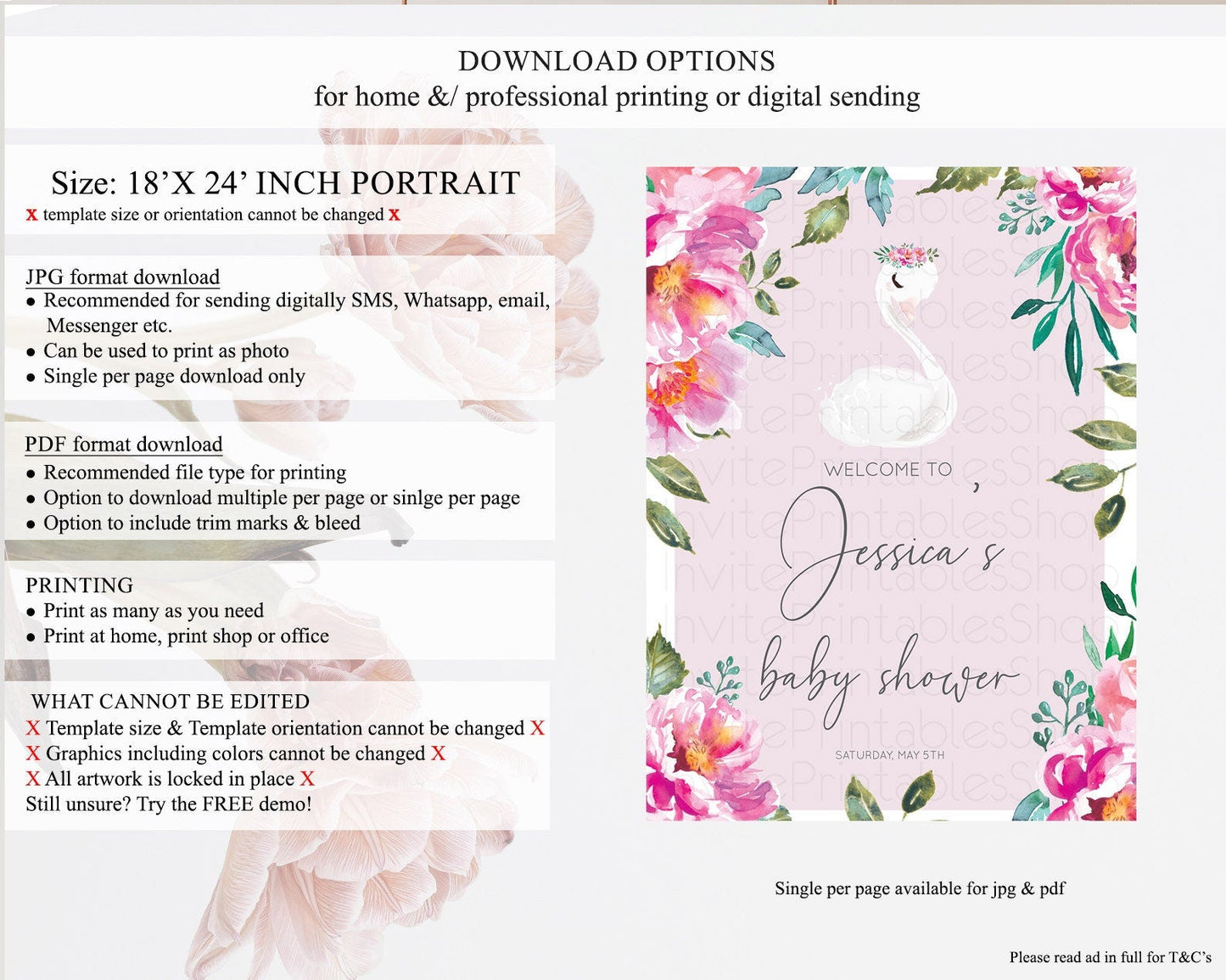Select the underlined "PDF format download" heading
This screenshot has height=980, width=1226.
[124, 445]
